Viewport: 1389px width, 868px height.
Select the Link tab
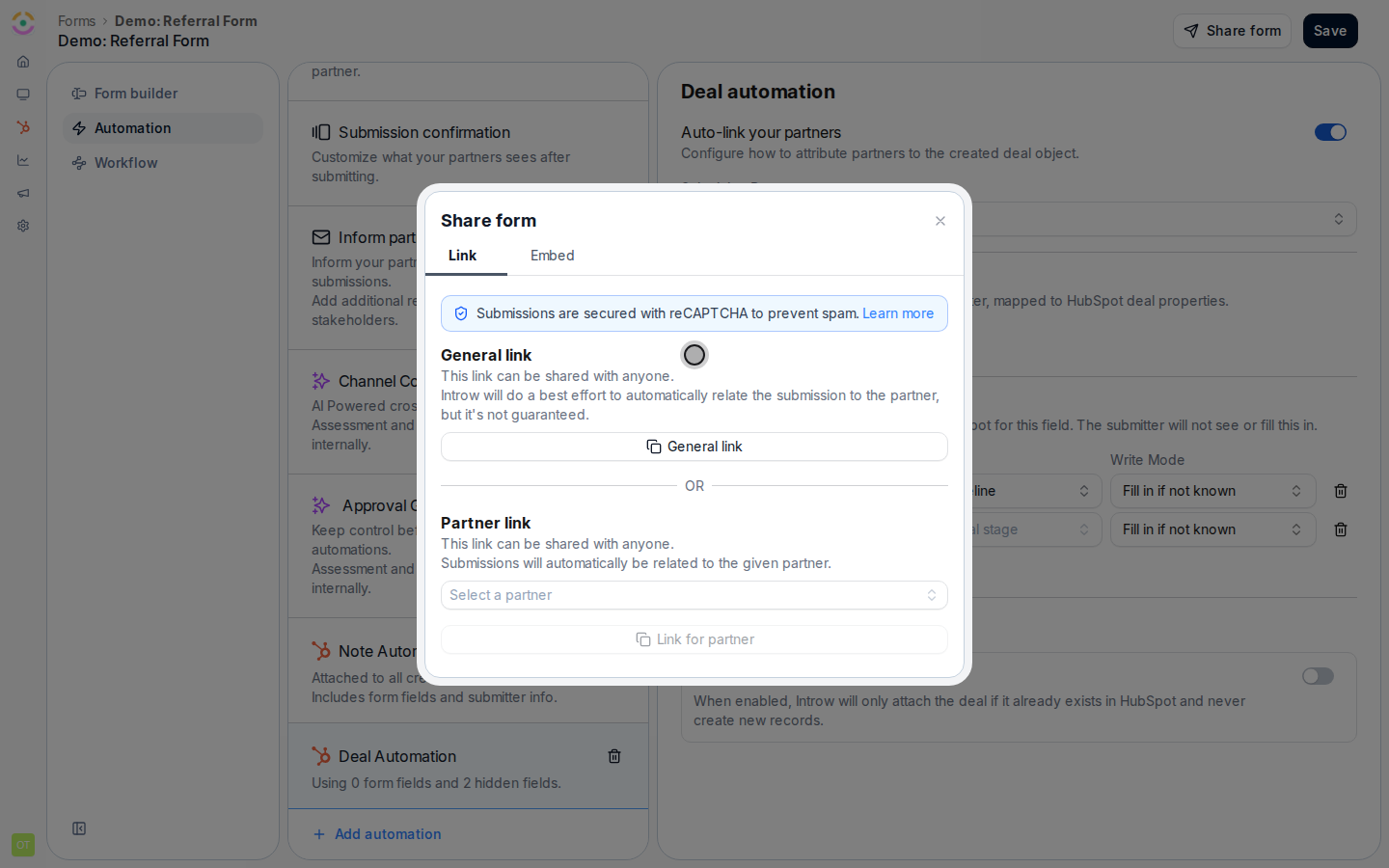click(463, 256)
